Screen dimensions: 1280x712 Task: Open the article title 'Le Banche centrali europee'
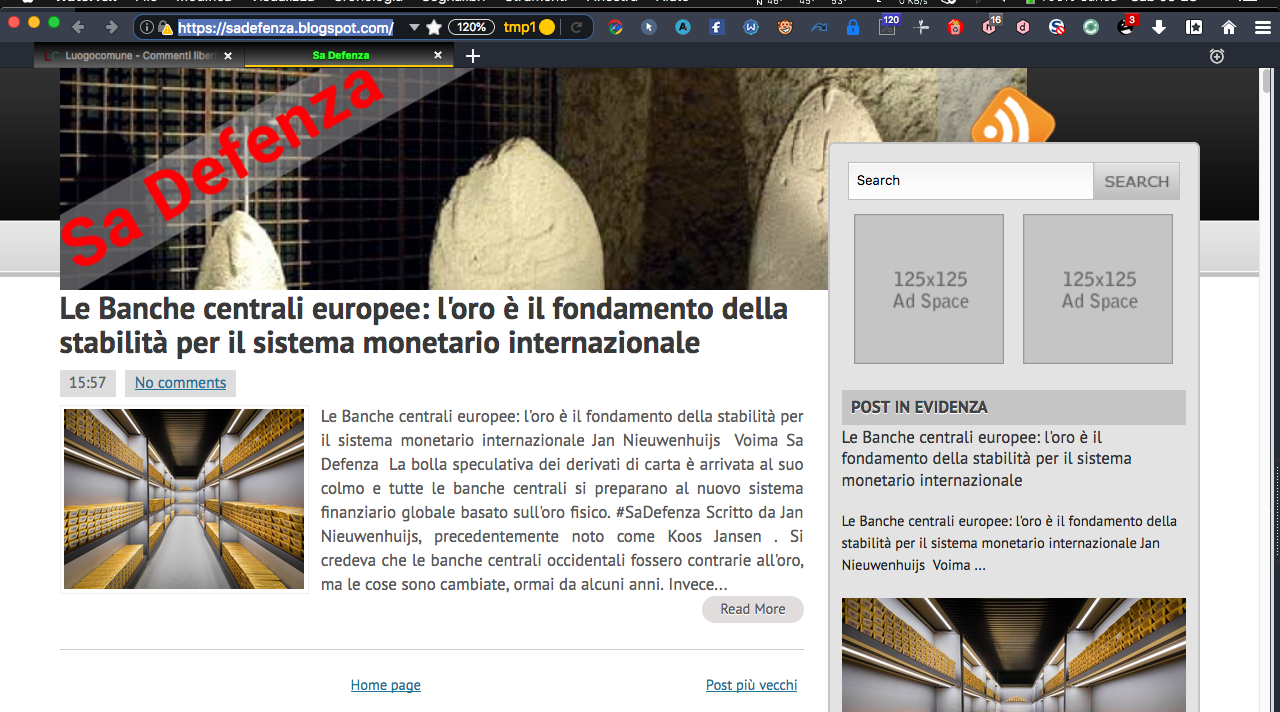click(424, 325)
